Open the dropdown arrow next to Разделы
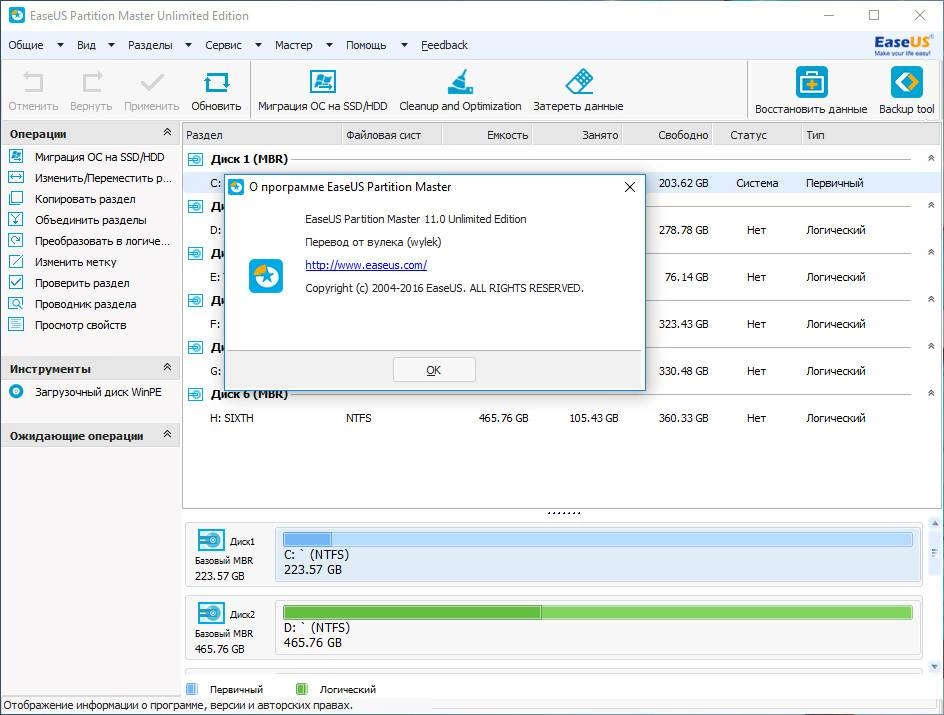The height and width of the screenshot is (715, 944). pyautogui.click(x=188, y=45)
